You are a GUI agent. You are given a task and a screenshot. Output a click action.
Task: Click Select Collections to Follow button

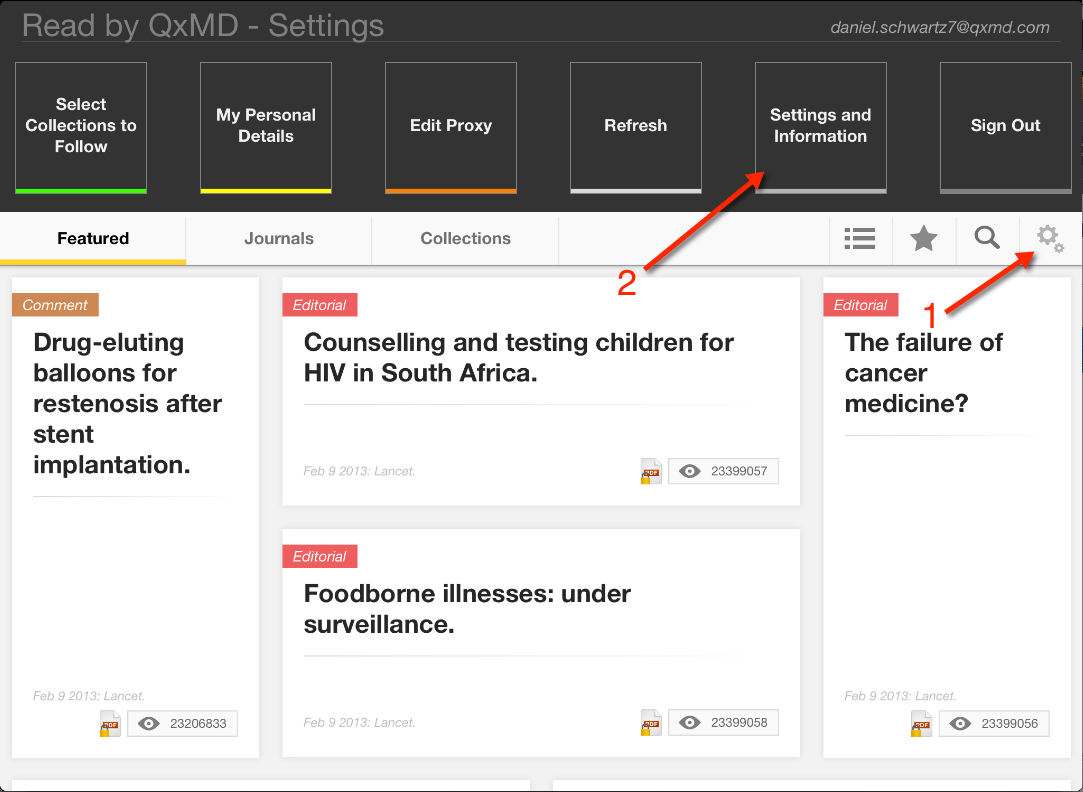[x=81, y=126]
